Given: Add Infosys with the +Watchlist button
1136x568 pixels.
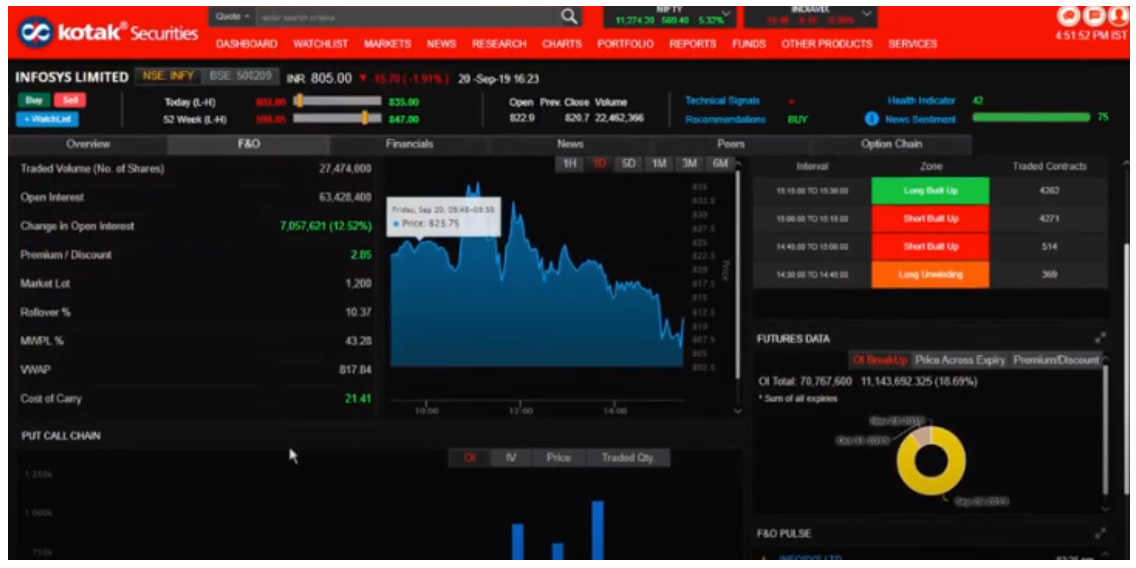Looking at the screenshot, I should coord(50,119).
